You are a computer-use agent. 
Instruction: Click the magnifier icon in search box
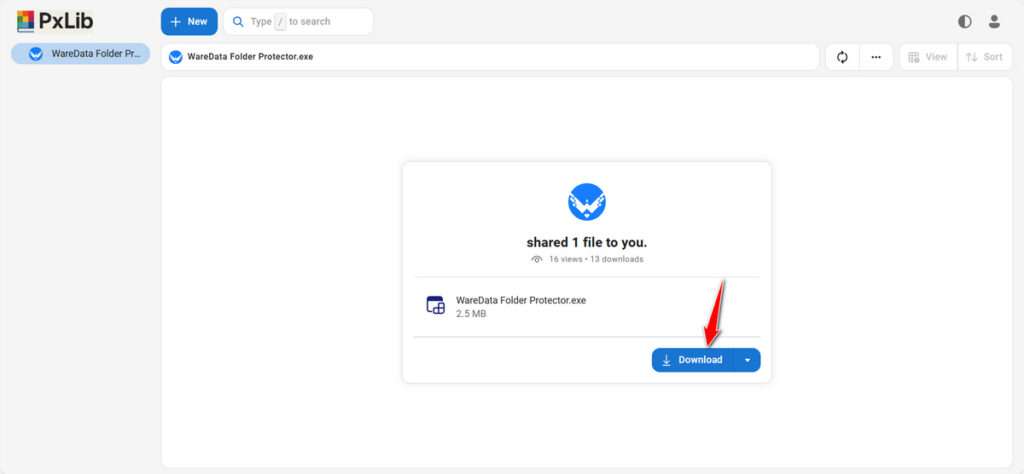[238, 21]
